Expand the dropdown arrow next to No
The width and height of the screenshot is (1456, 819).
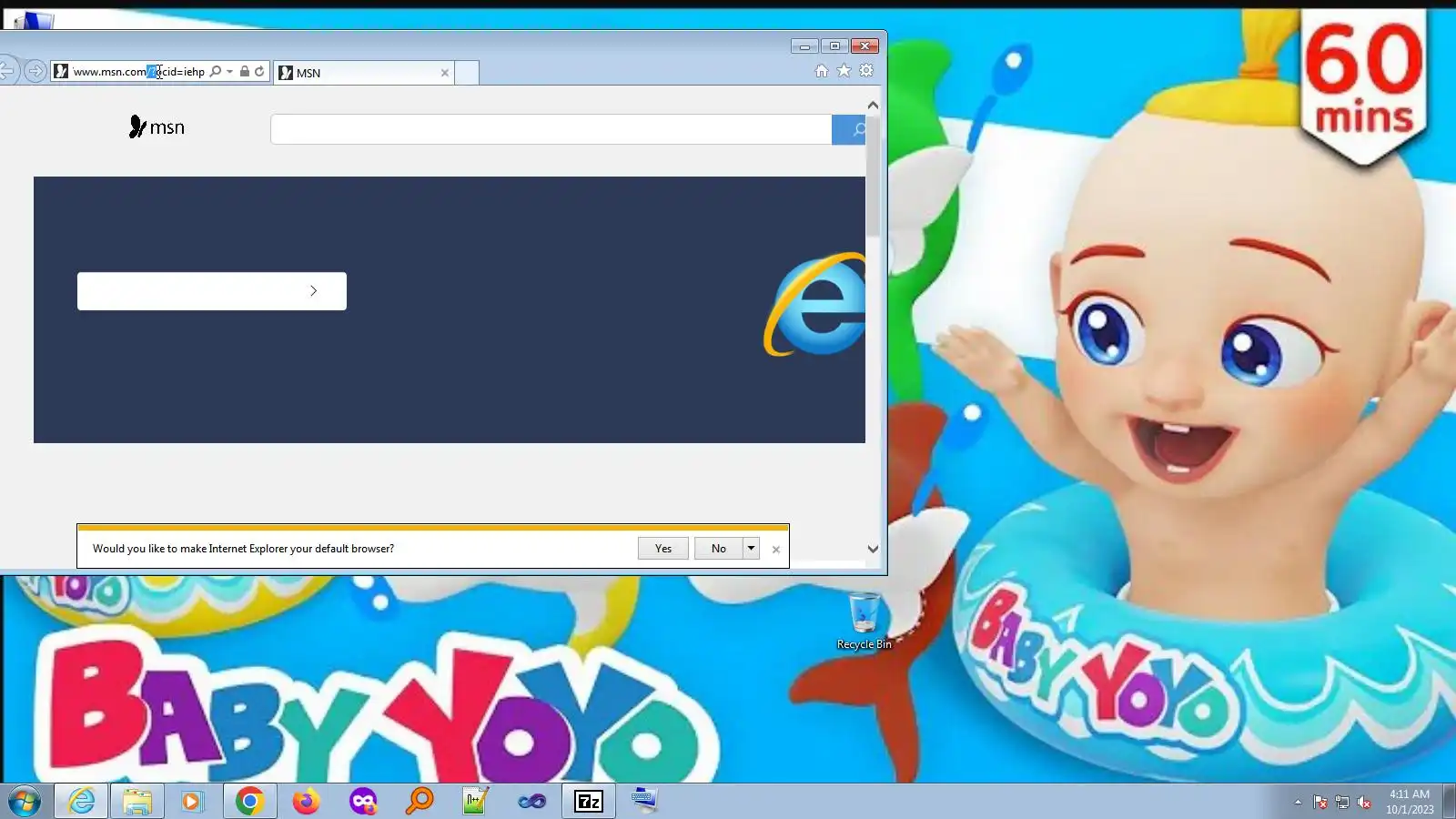tap(751, 549)
